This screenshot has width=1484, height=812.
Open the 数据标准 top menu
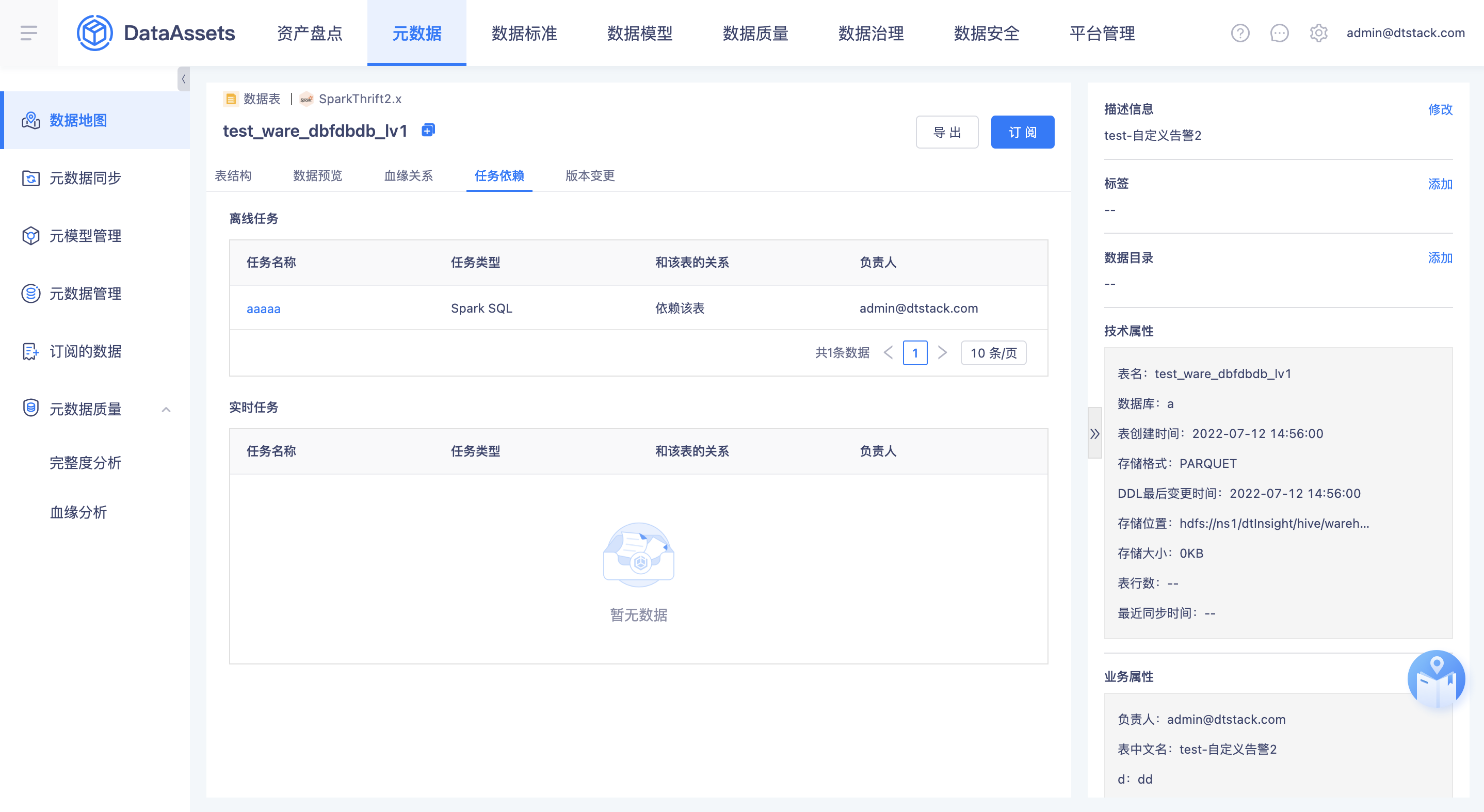click(x=524, y=33)
